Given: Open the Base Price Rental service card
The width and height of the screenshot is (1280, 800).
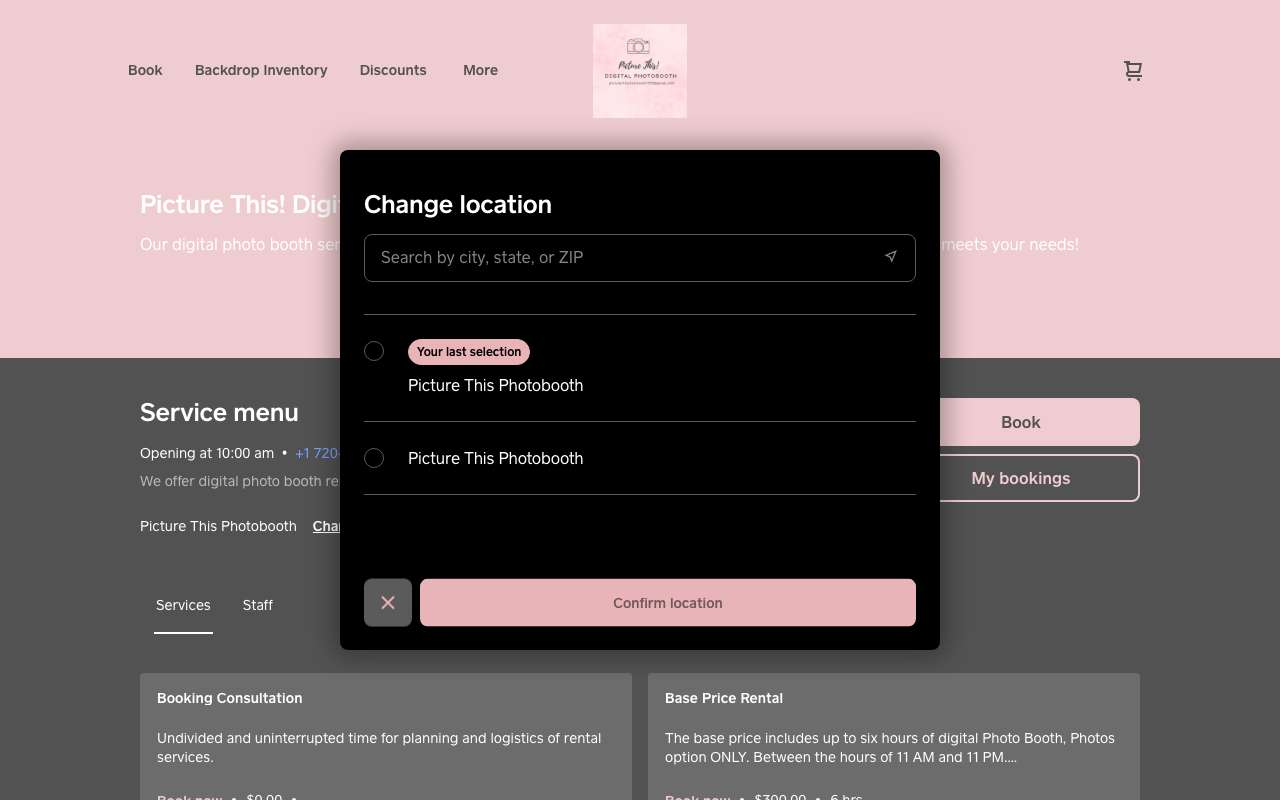Looking at the screenshot, I should click(x=894, y=736).
